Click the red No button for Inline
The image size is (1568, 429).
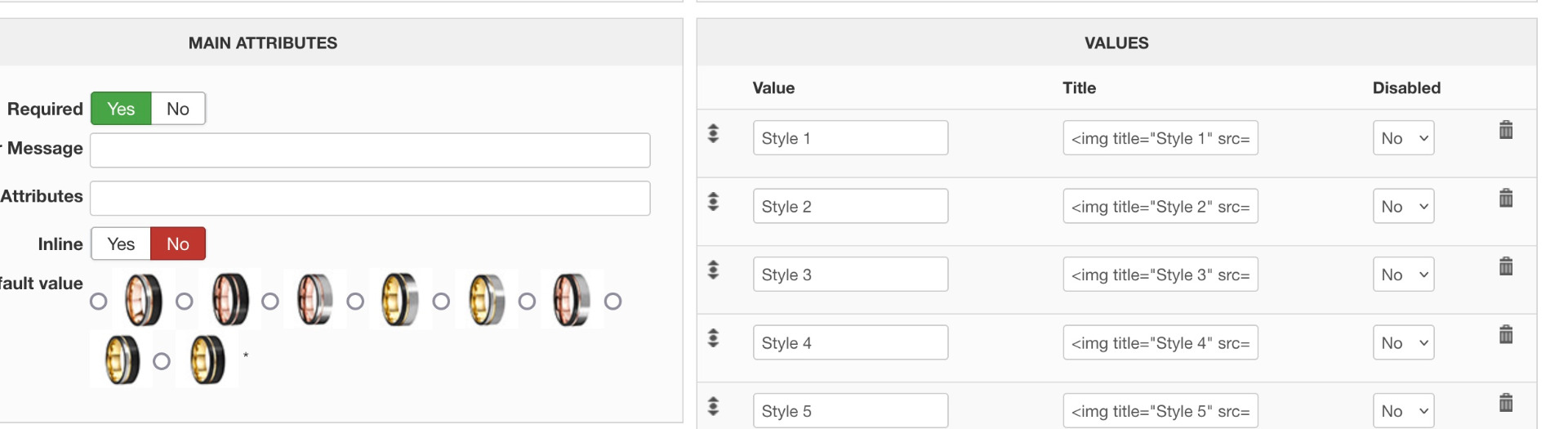pos(178,244)
